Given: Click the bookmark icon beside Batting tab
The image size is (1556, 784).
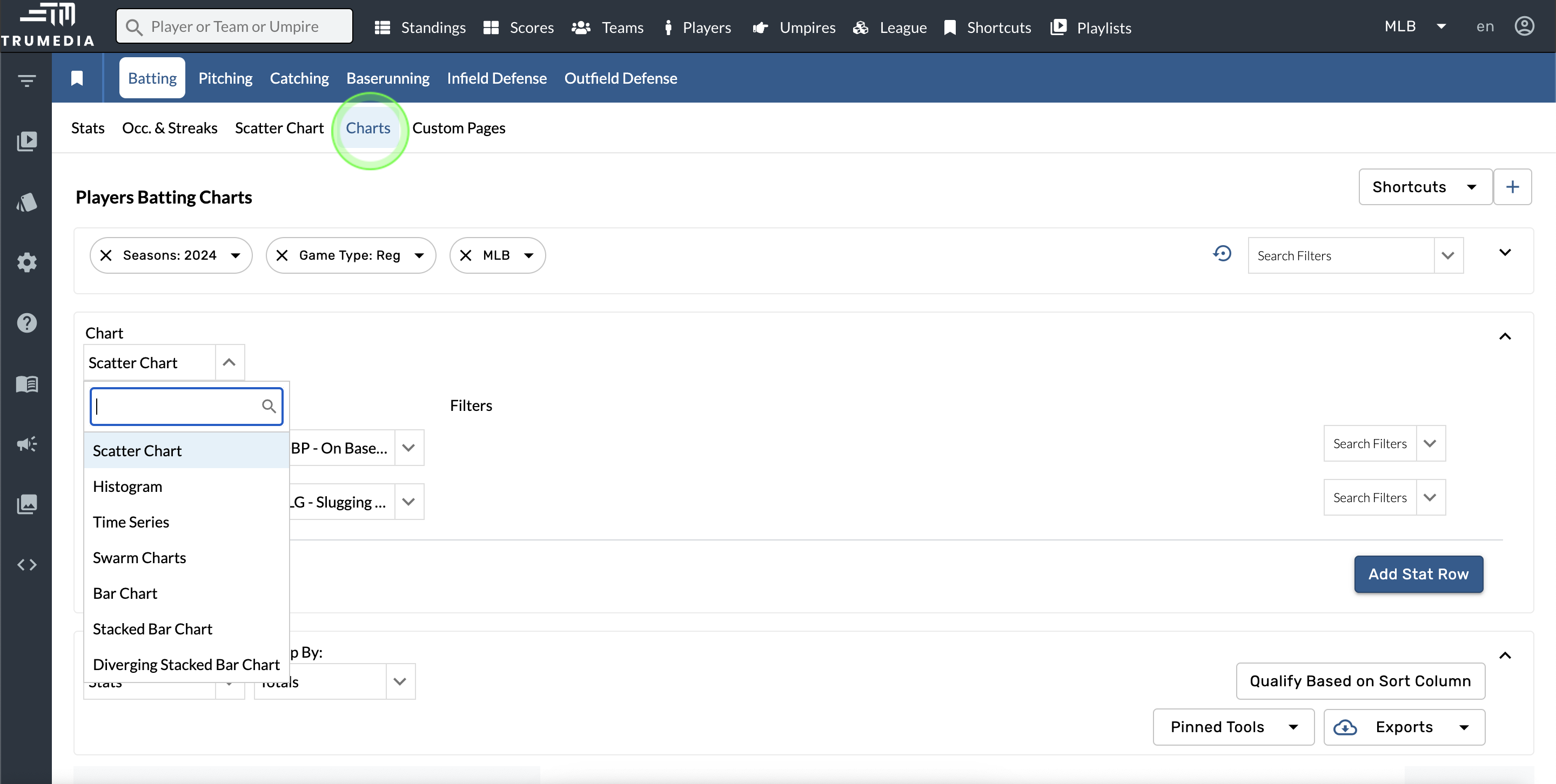Looking at the screenshot, I should pyautogui.click(x=77, y=78).
